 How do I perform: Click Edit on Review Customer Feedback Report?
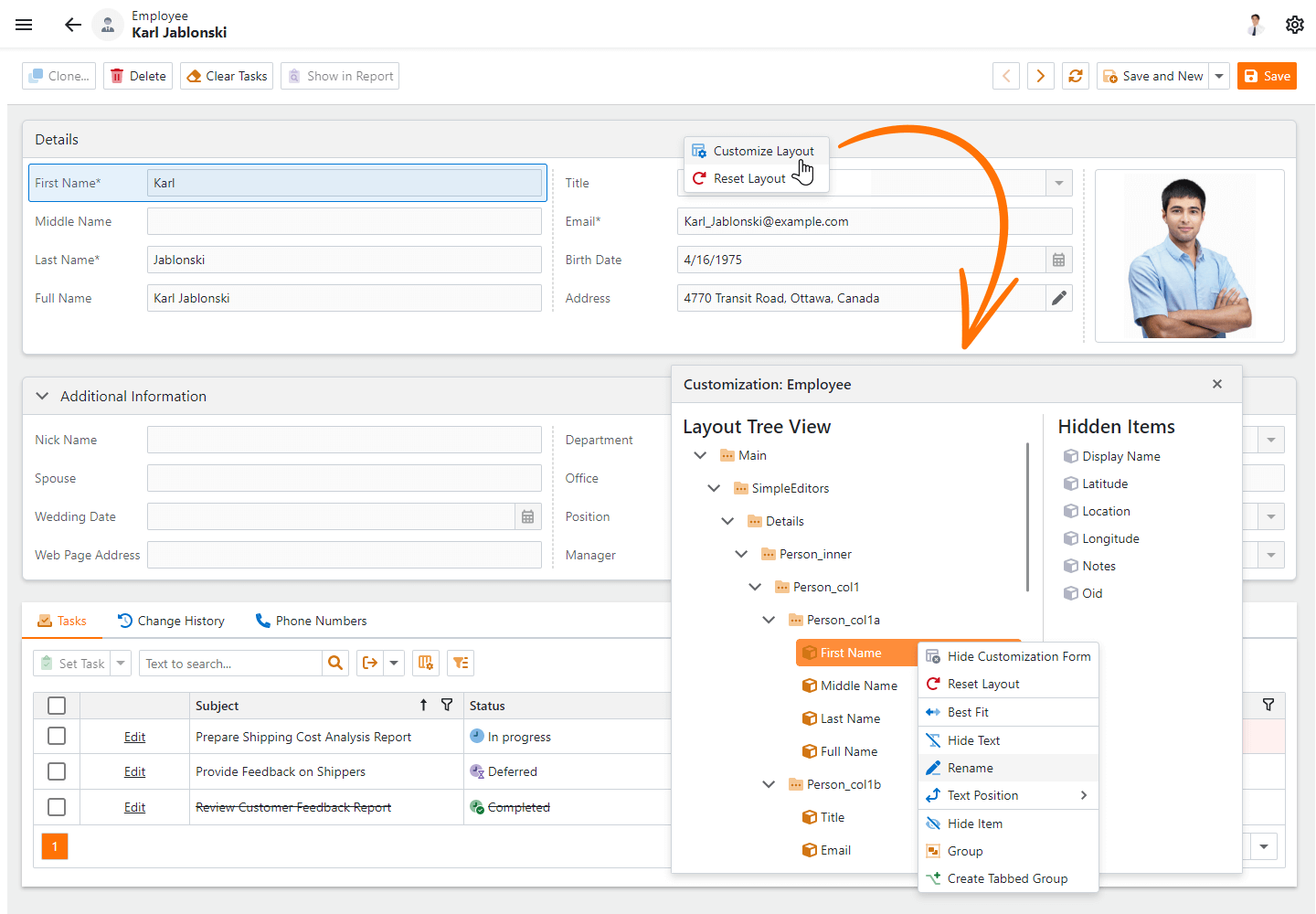click(134, 807)
